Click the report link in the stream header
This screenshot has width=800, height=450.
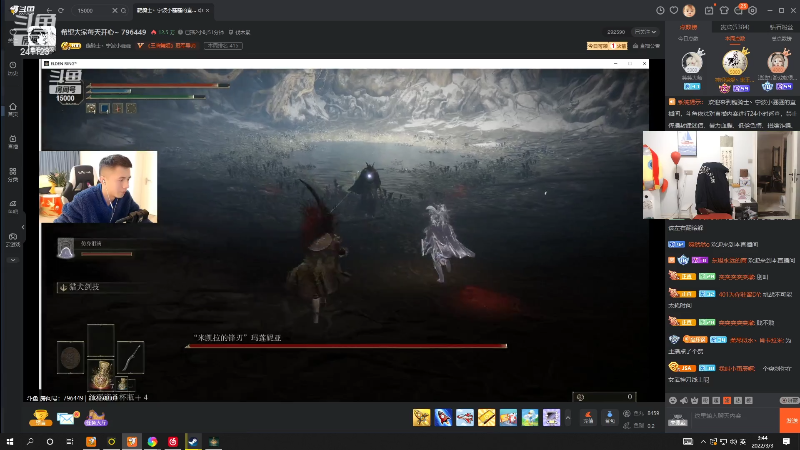(x=240, y=32)
